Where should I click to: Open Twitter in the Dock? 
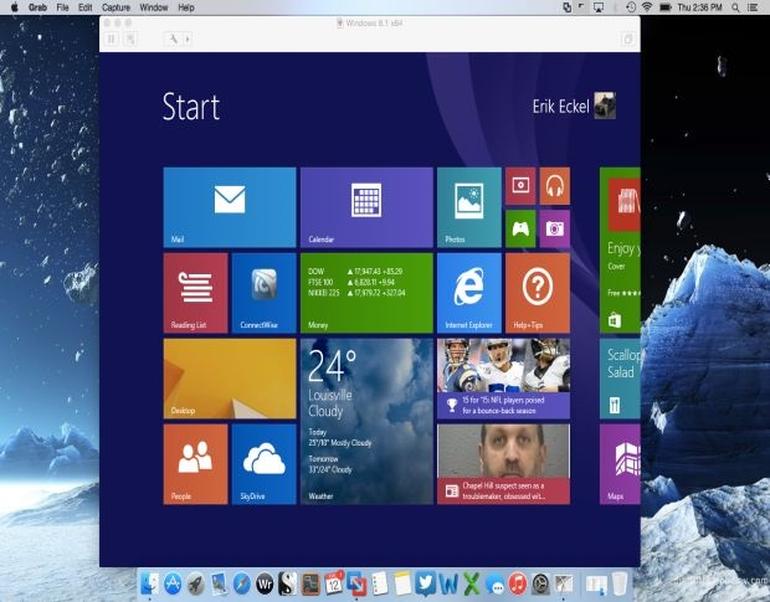coord(425,584)
